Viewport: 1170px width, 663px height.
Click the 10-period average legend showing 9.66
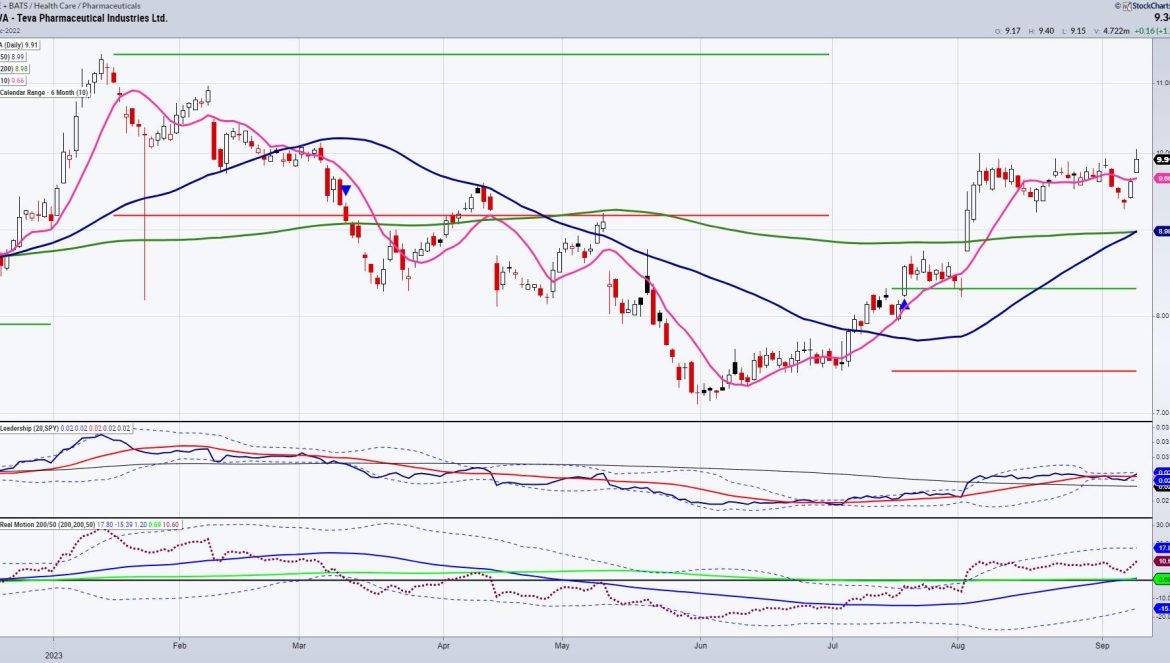tap(13, 81)
